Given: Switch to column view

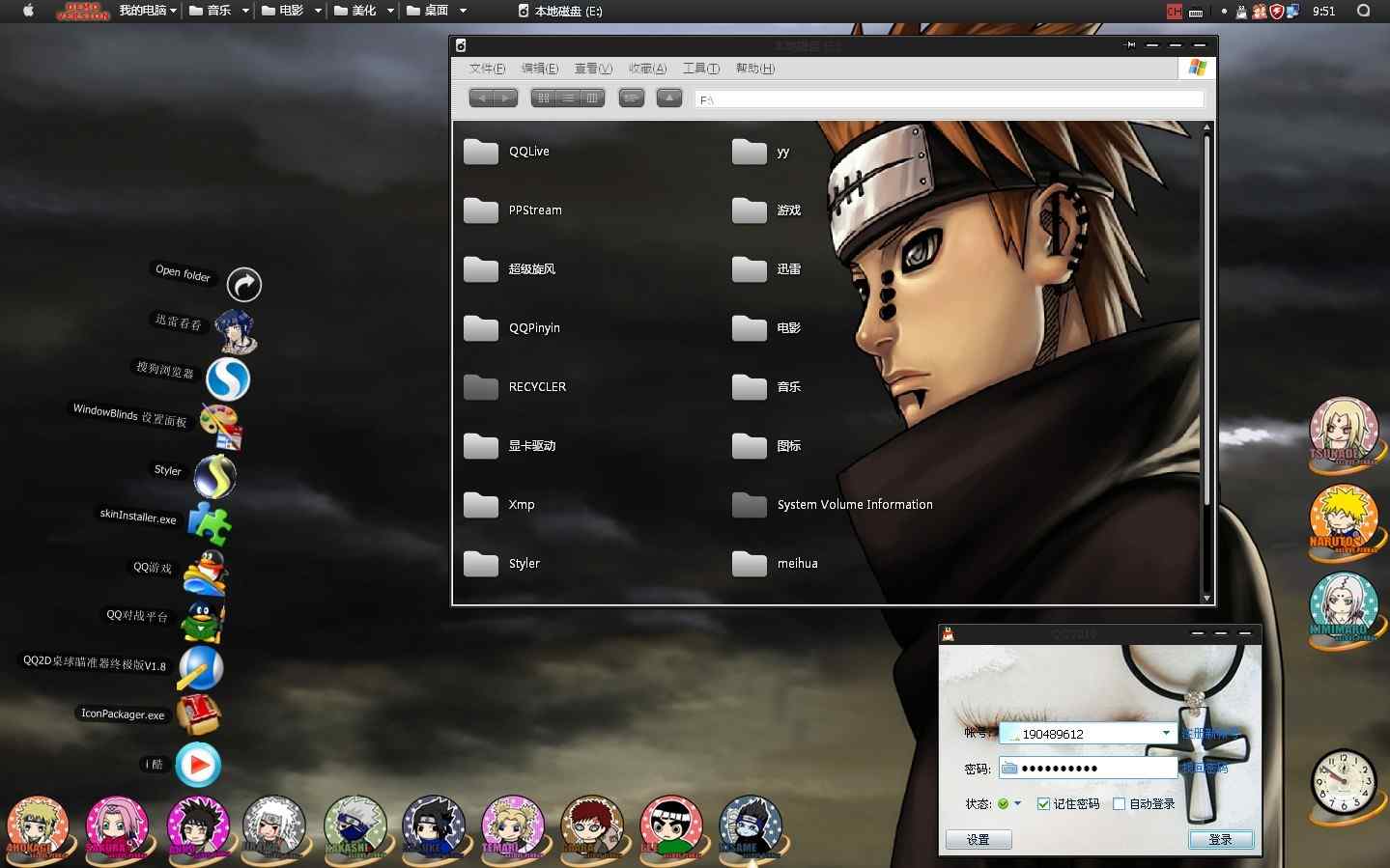Looking at the screenshot, I should [x=592, y=98].
